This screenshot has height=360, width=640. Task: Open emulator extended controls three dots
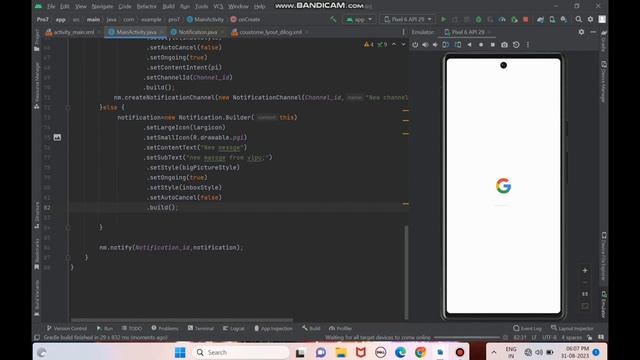point(527,45)
